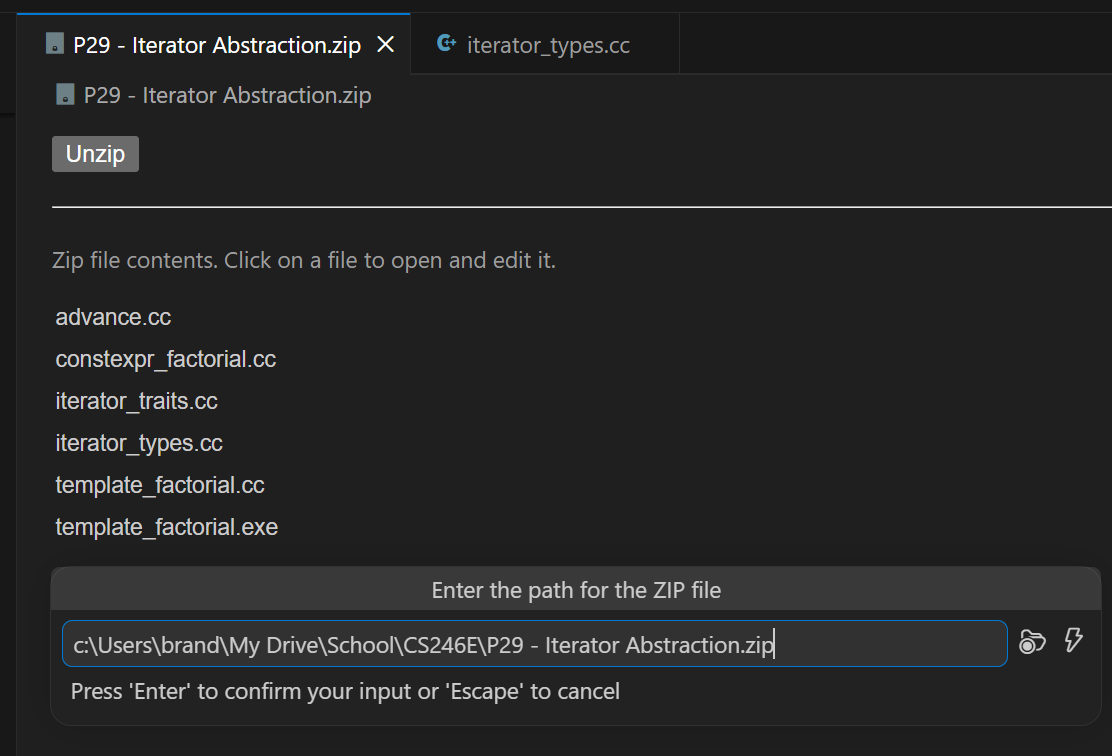Open template_factorial.cc from the list
This screenshot has width=1112, height=756.
pos(160,485)
